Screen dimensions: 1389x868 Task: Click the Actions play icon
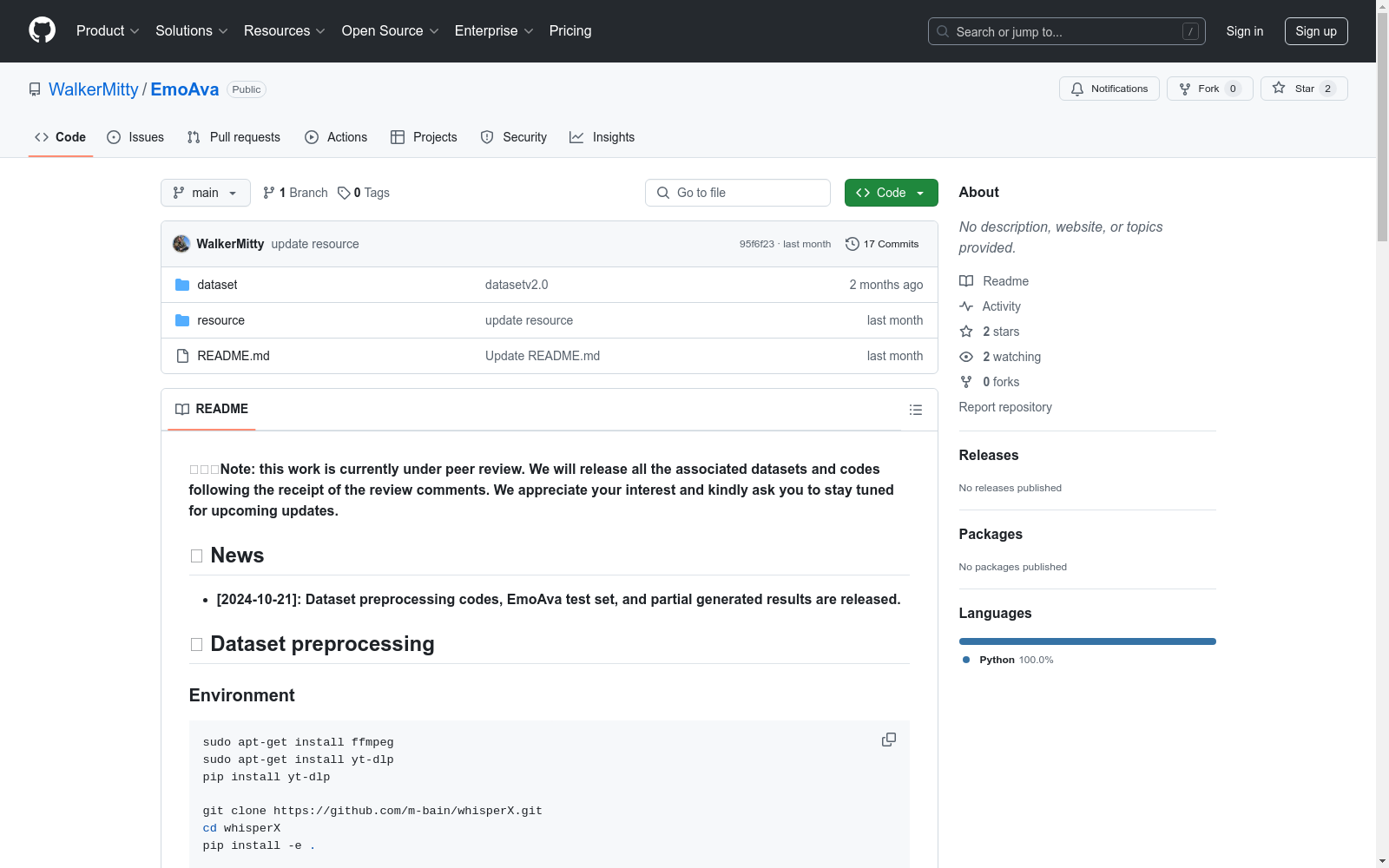pos(312,137)
